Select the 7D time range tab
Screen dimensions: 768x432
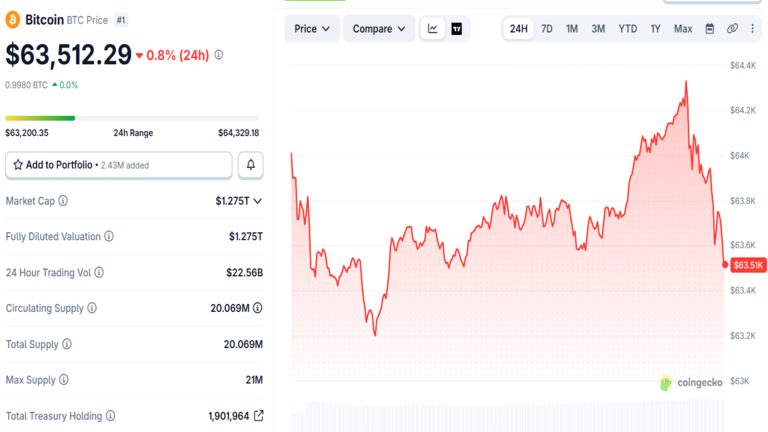tap(547, 29)
